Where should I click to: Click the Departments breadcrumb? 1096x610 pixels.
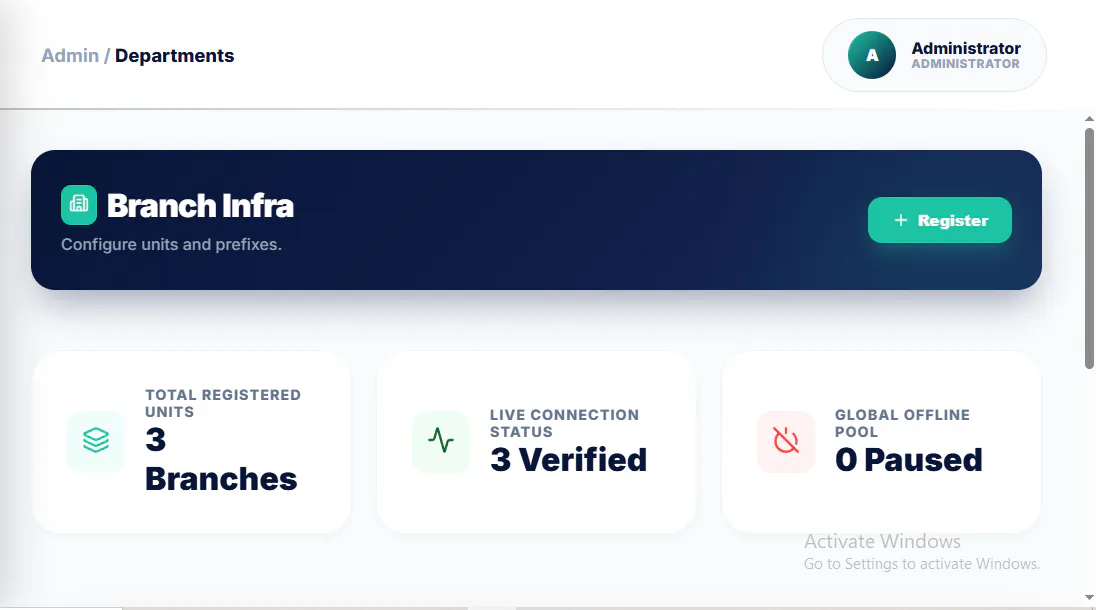[175, 55]
